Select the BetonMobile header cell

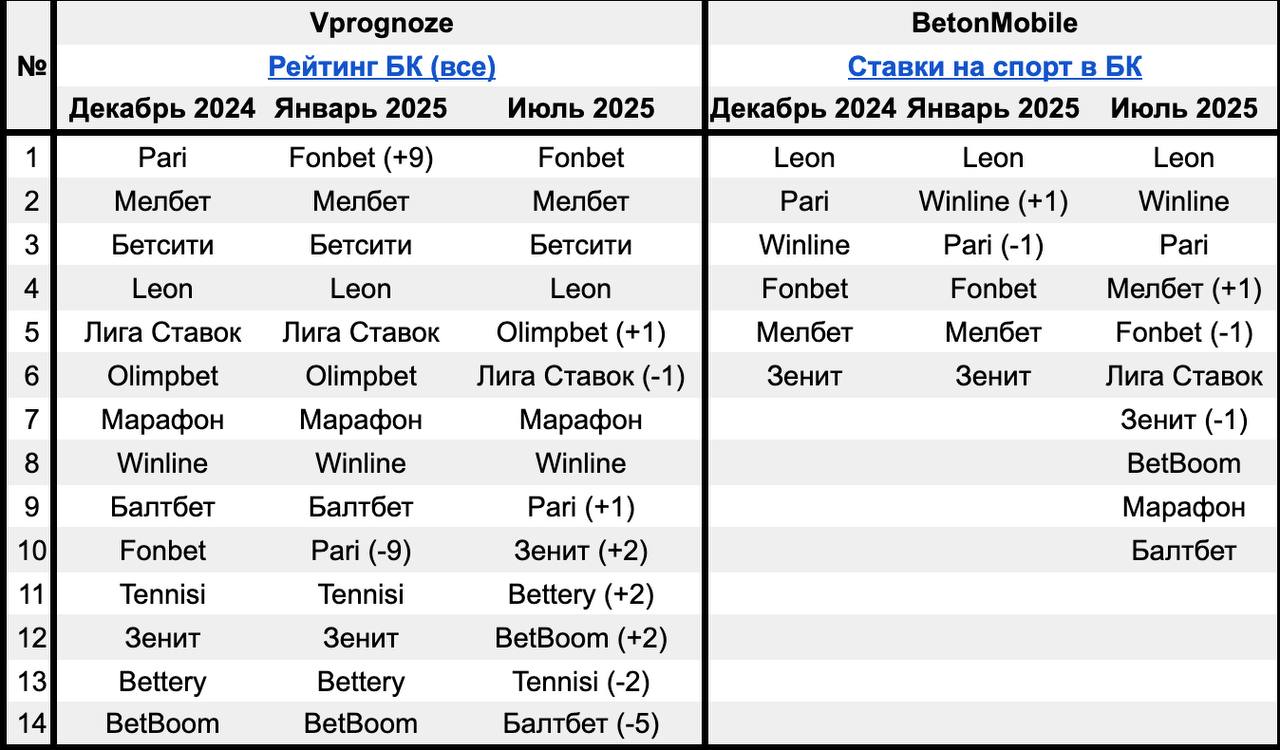point(995,23)
